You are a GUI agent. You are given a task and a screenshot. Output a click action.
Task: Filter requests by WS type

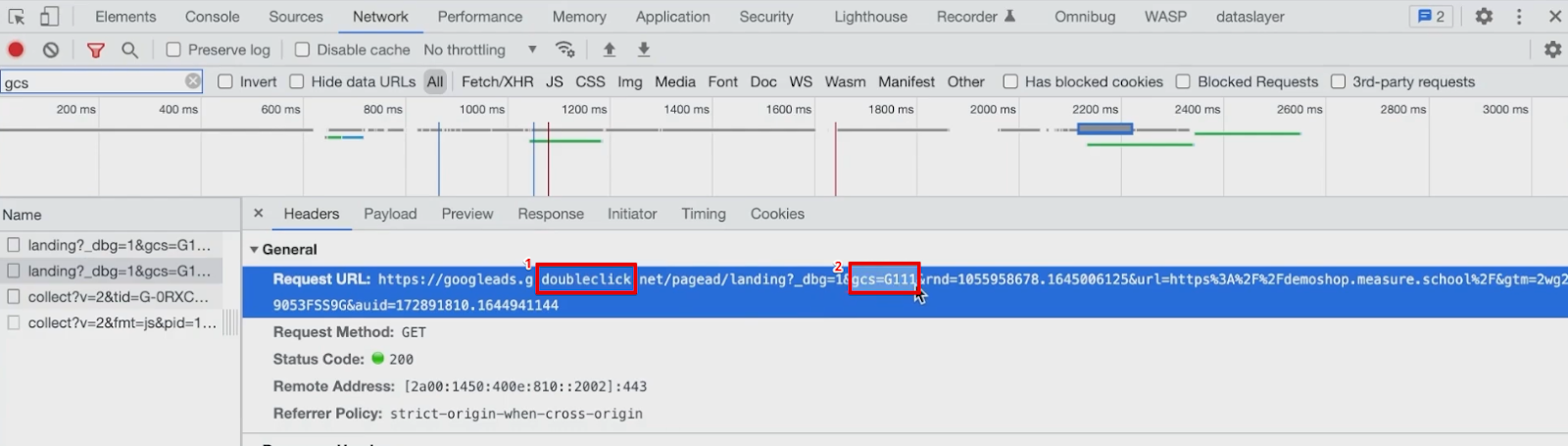(x=801, y=81)
